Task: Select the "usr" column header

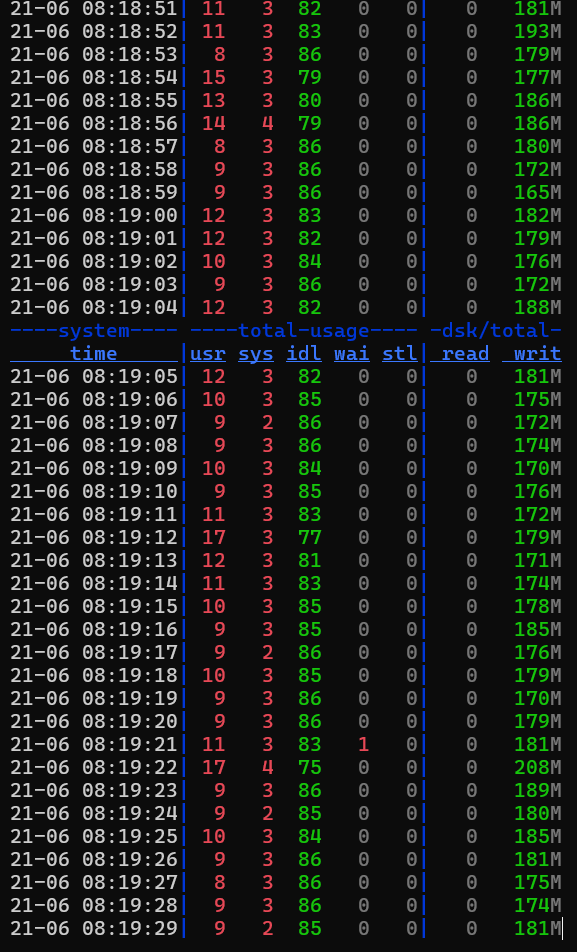Action: [x=208, y=354]
